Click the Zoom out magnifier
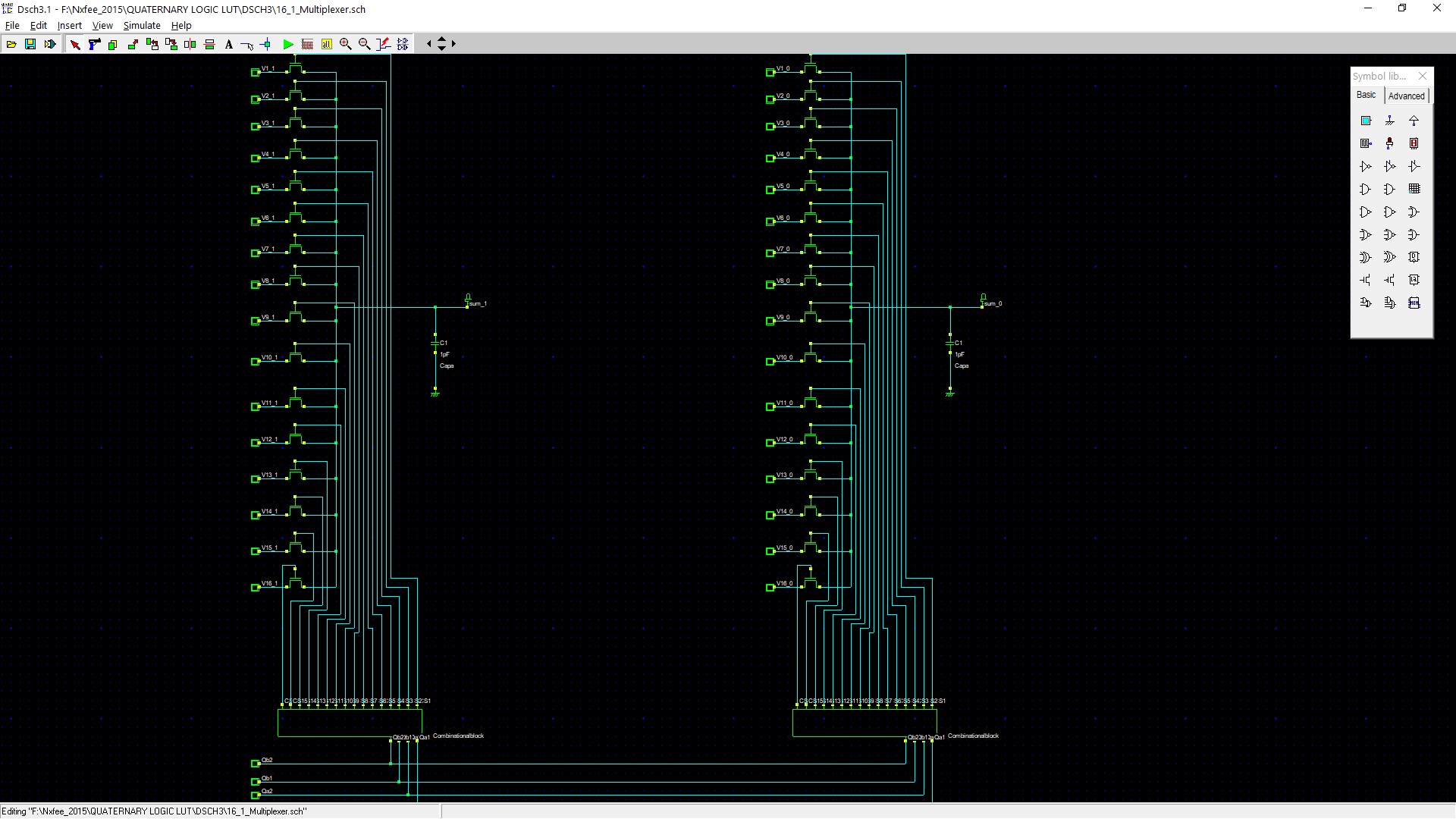This screenshot has height=819, width=1456. point(365,44)
